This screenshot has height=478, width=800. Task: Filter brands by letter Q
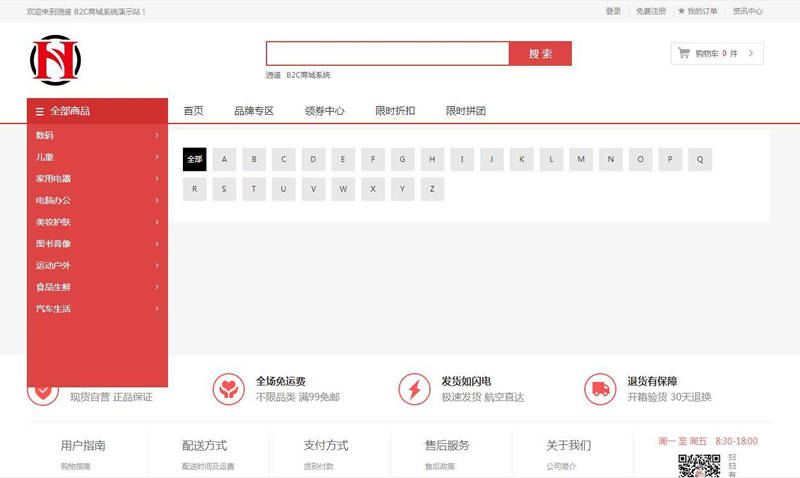pyautogui.click(x=700, y=159)
